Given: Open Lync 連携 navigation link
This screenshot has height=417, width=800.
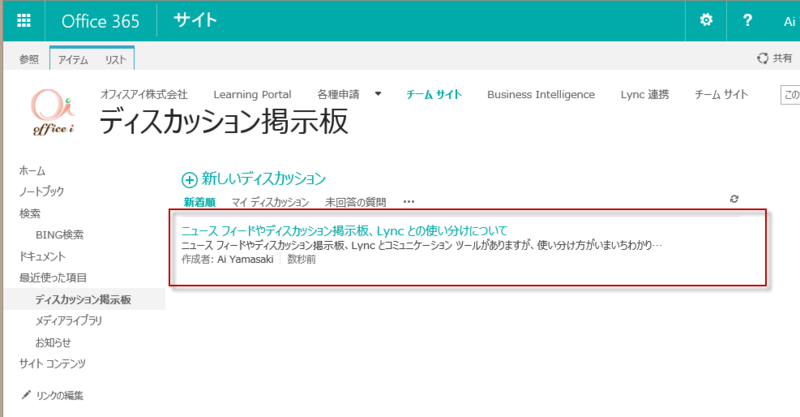Looking at the screenshot, I should [644, 94].
